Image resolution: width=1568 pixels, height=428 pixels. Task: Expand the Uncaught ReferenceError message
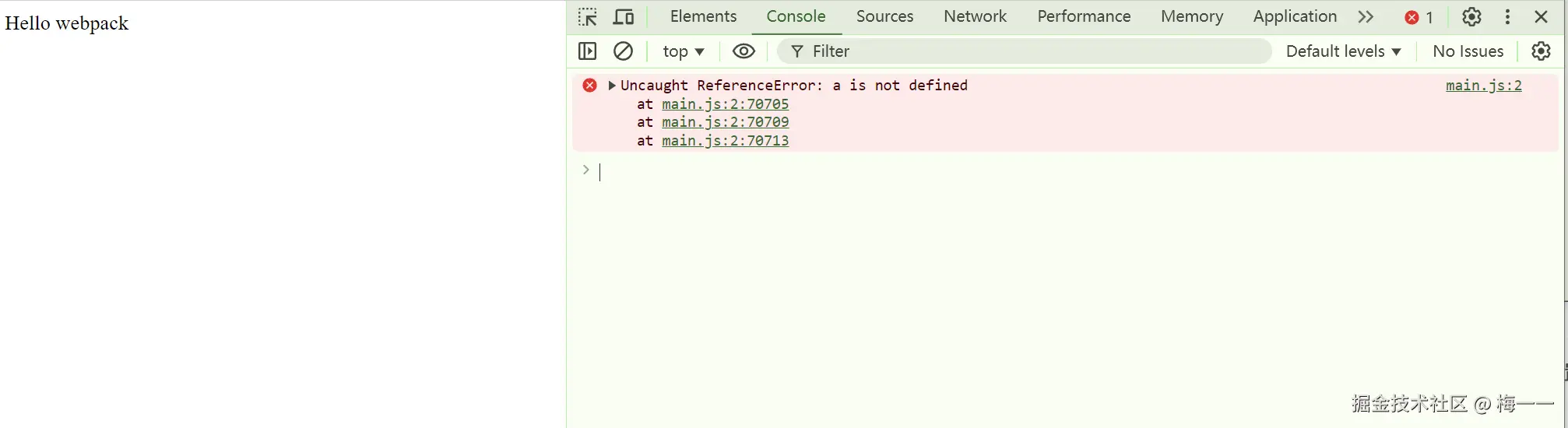(x=612, y=86)
